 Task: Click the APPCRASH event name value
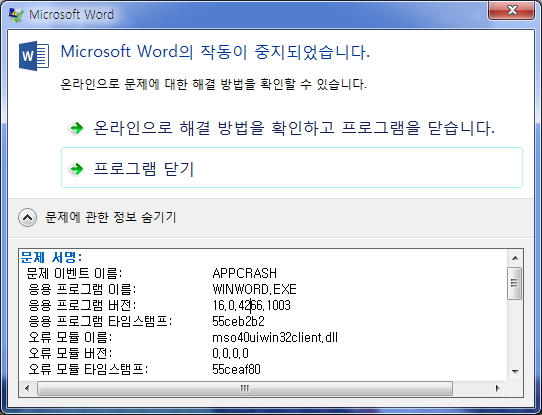(x=244, y=273)
